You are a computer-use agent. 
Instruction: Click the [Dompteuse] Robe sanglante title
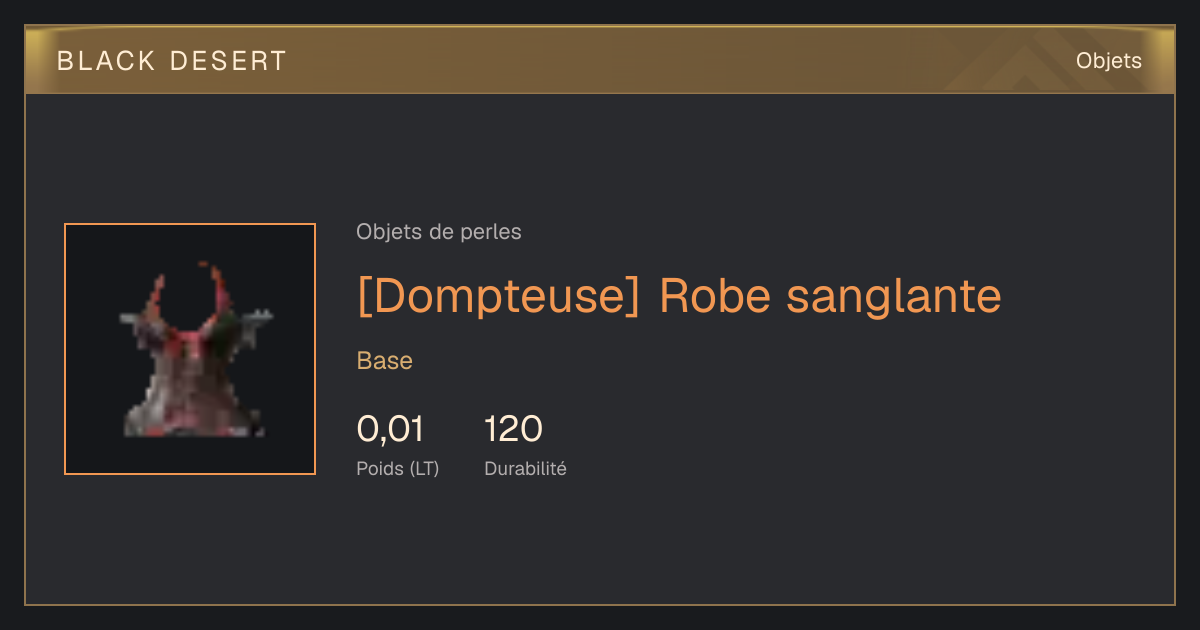pyautogui.click(x=679, y=296)
